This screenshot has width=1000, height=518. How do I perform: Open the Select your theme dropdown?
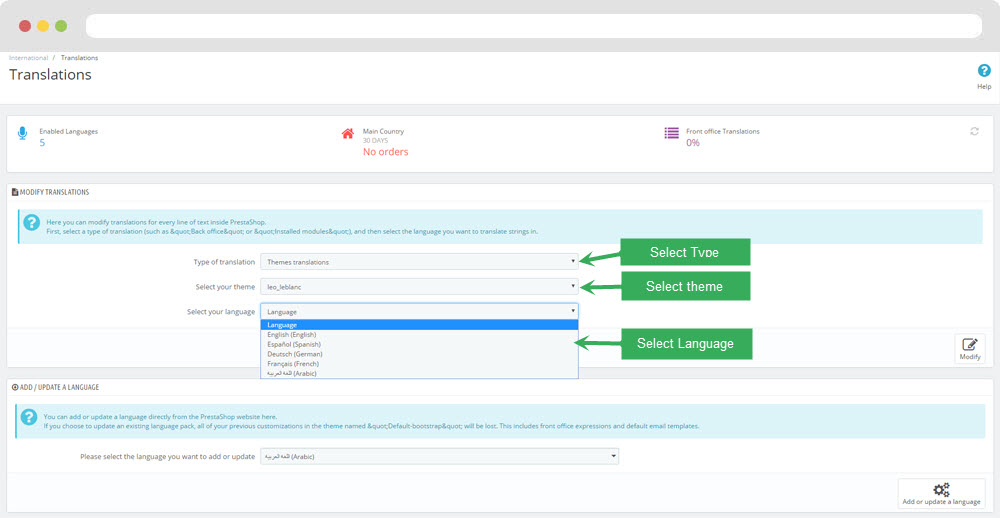tap(419, 287)
